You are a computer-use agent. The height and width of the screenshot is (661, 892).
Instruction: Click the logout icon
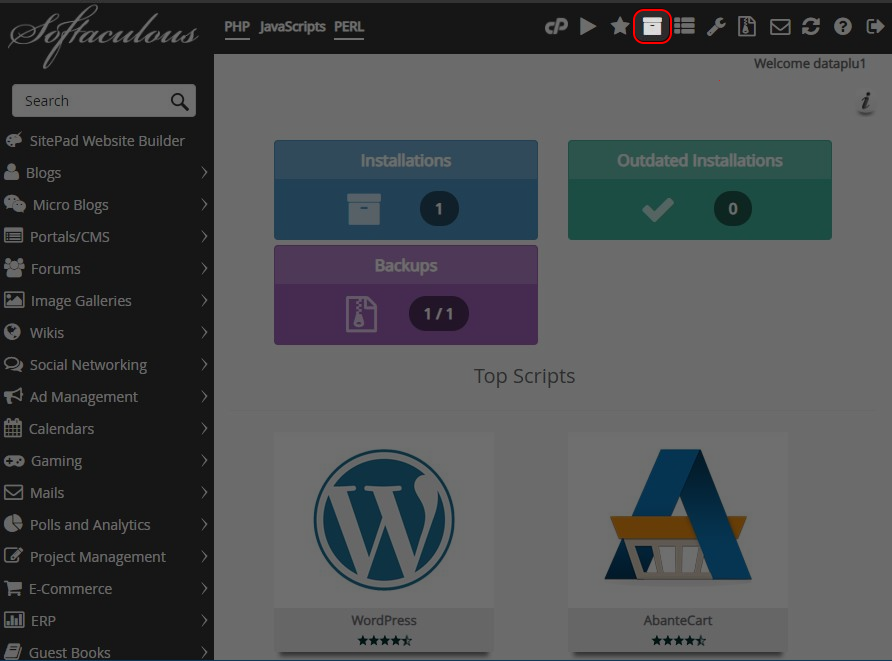coord(874,27)
